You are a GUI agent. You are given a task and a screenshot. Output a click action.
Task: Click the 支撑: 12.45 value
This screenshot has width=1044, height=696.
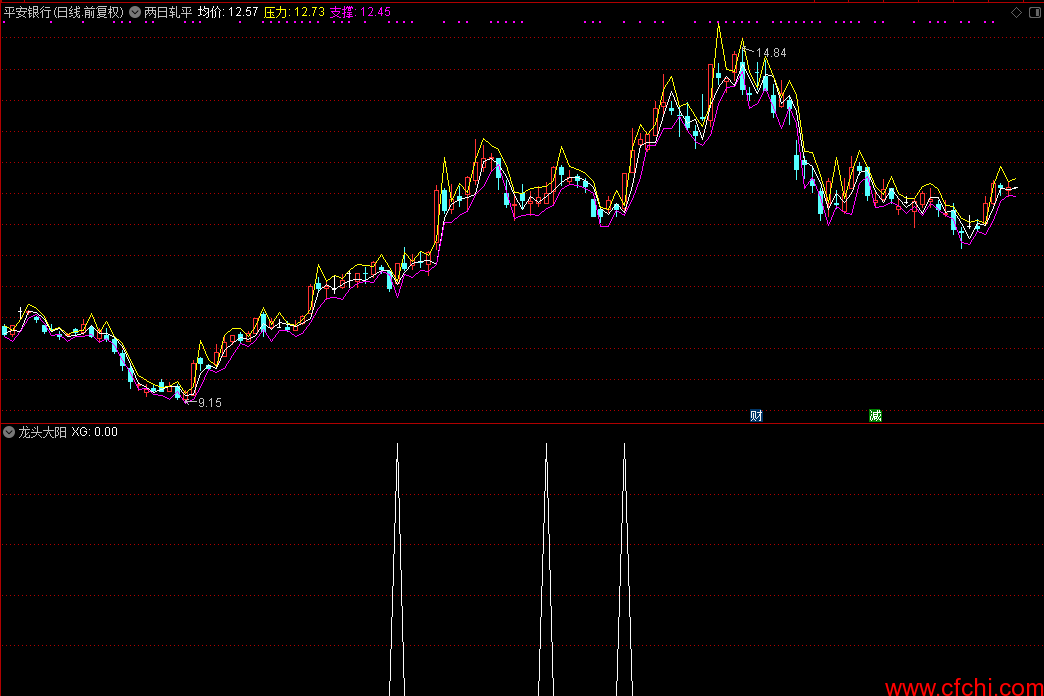pos(360,12)
